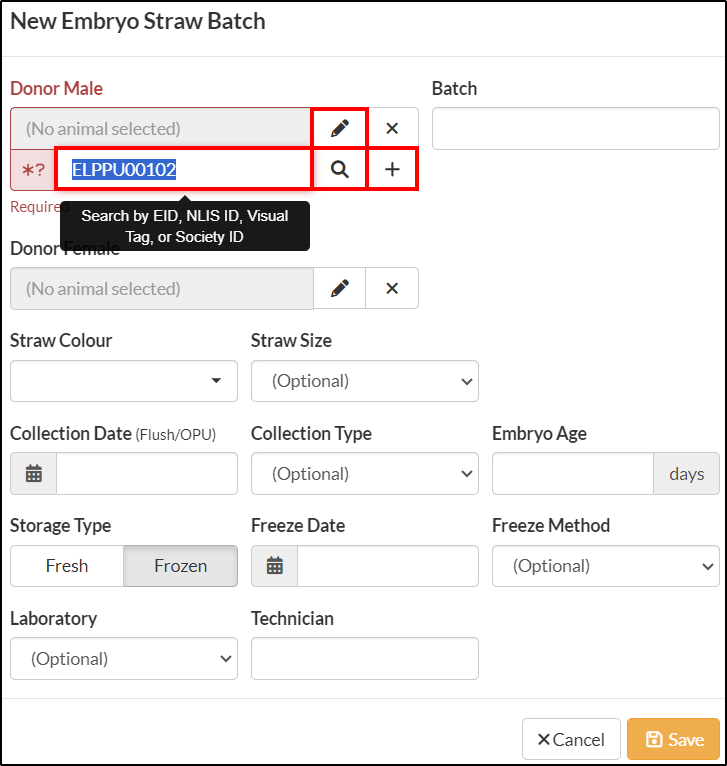Click the plus icon to add animal
Viewport: 727px width, 766px height.
392,170
